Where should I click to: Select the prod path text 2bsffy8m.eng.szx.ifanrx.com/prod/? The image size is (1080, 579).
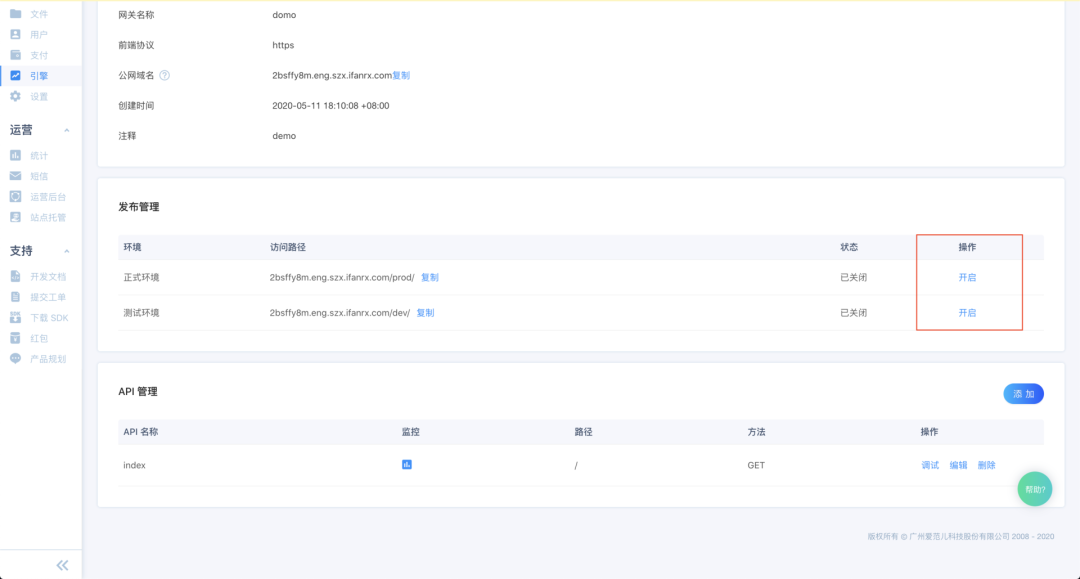(x=342, y=277)
